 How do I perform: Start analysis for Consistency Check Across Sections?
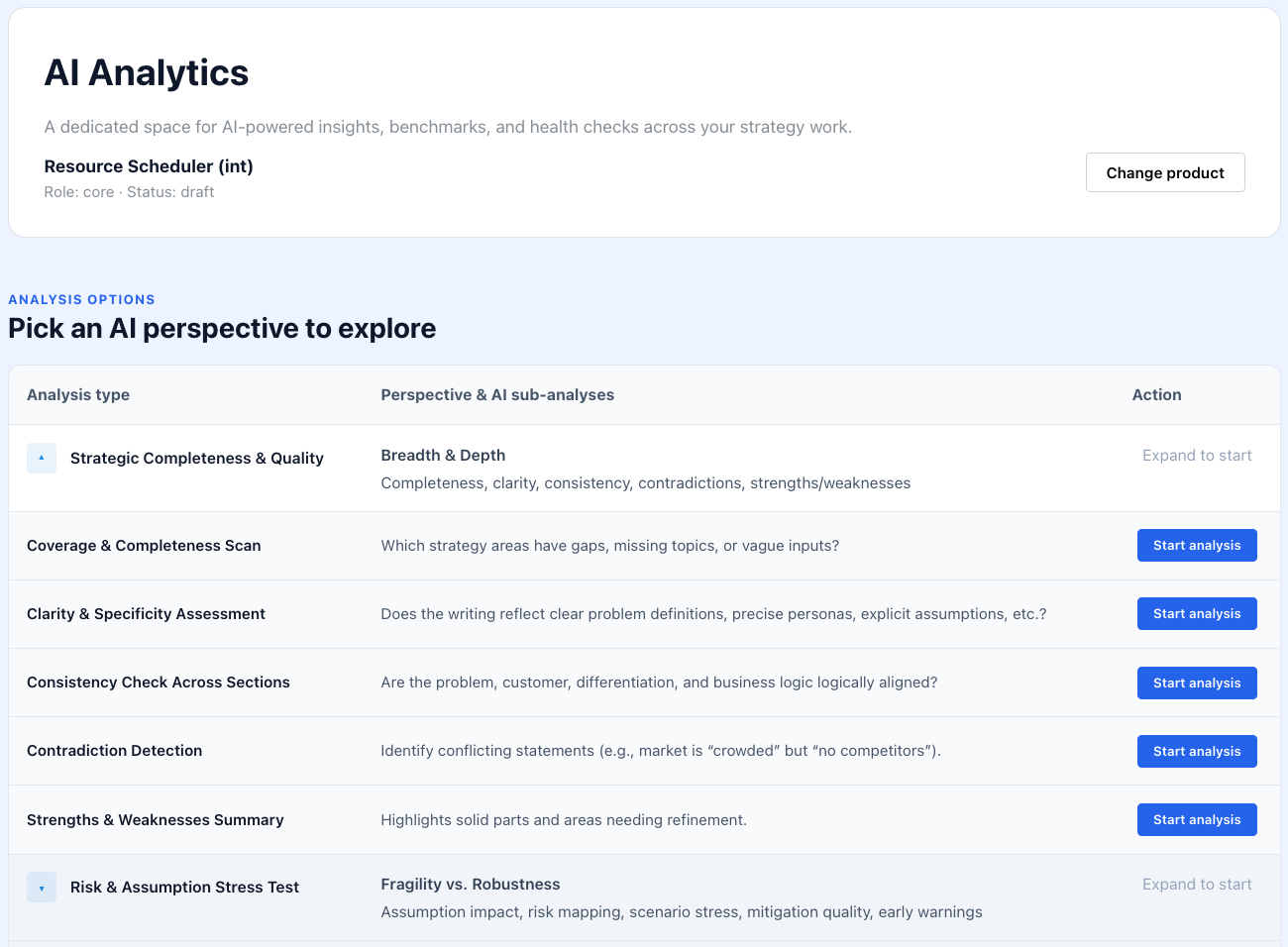point(1197,683)
